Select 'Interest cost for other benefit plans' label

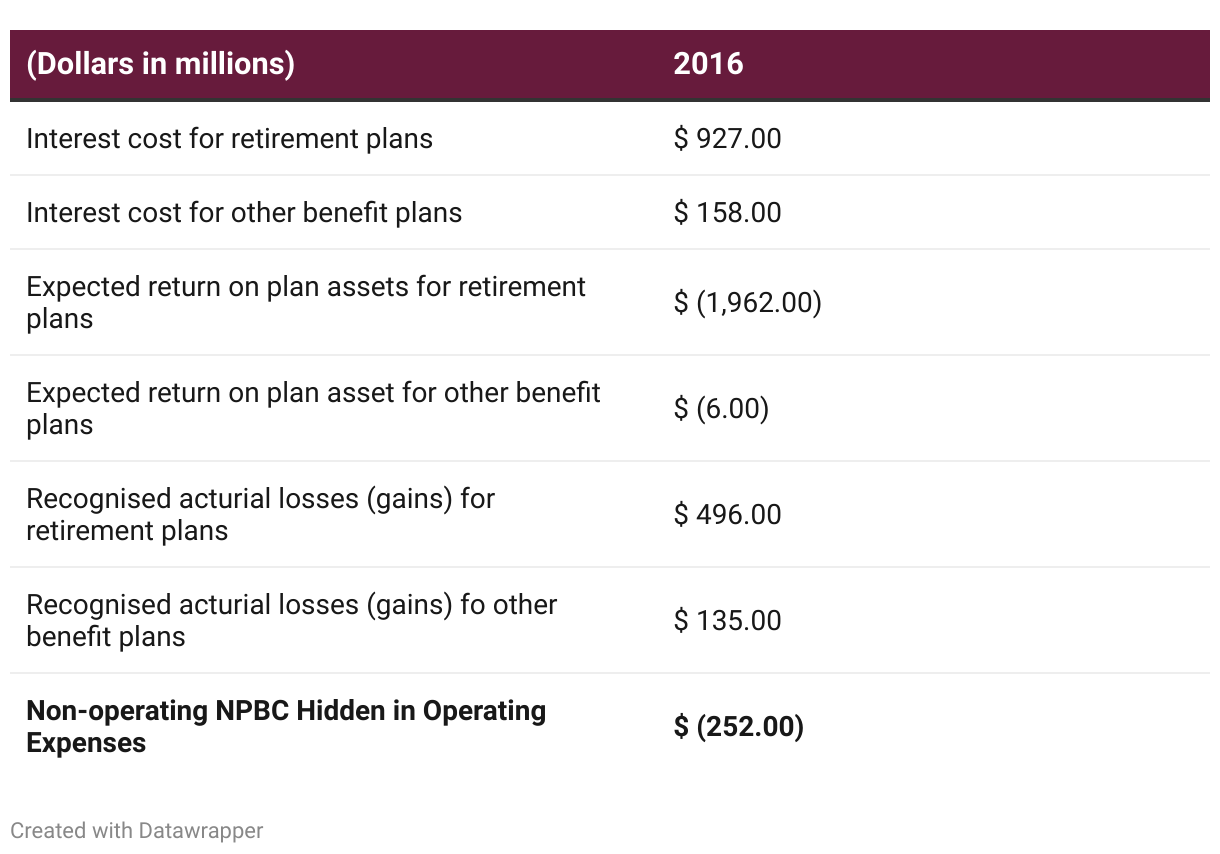pyautogui.click(x=244, y=212)
